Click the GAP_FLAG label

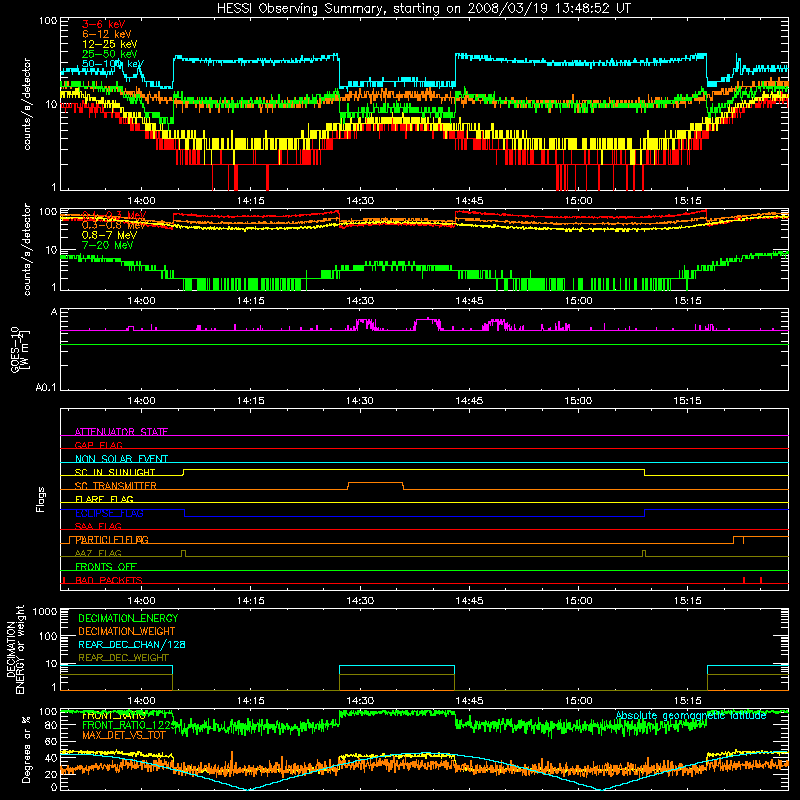point(98,445)
